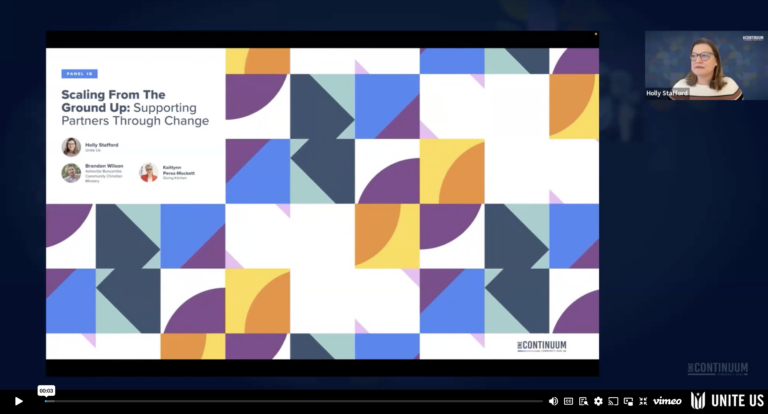Open the Vimeo logo link

pos(667,401)
